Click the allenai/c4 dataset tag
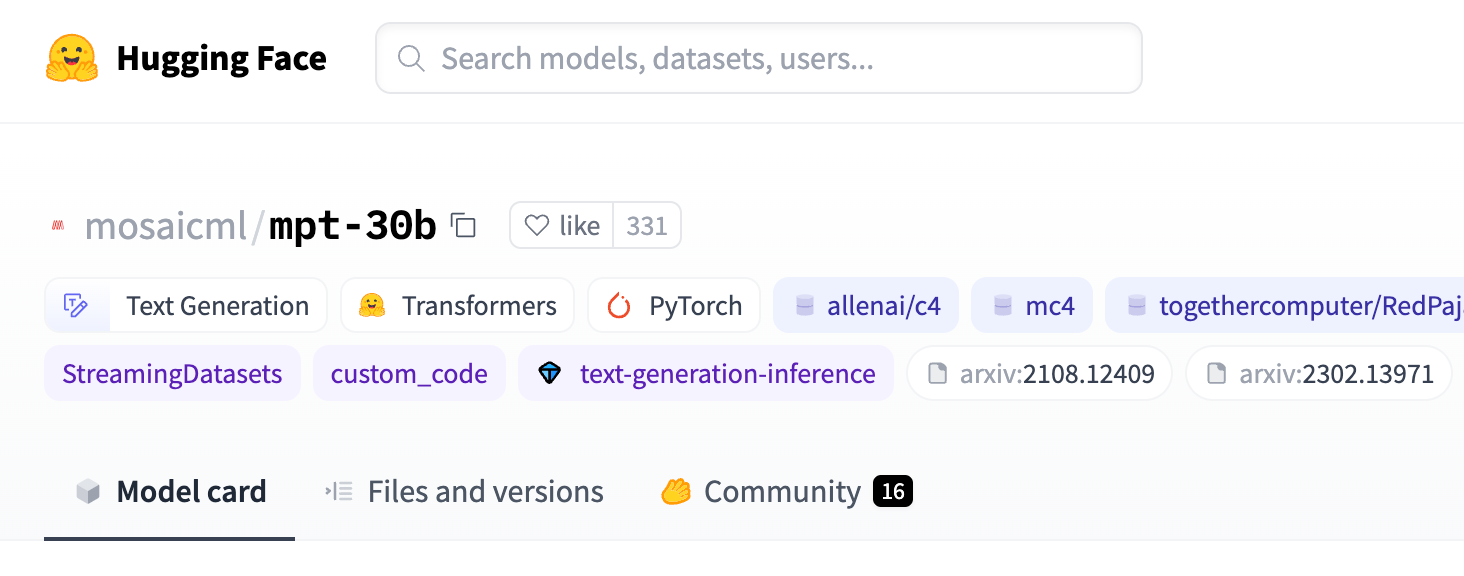Viewport: 1464px width, 576px height. click(866, 306)
